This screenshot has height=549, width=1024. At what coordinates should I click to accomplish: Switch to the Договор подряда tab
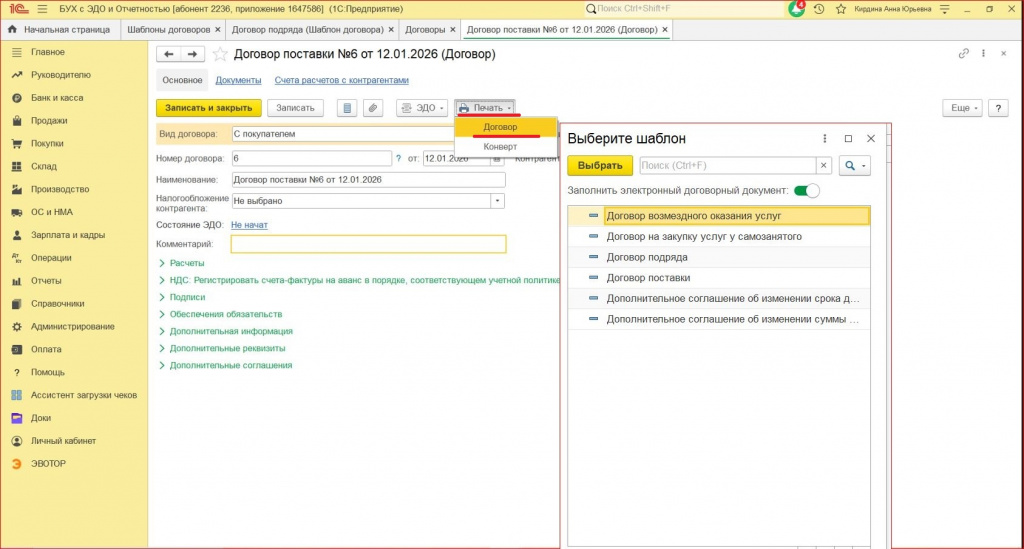coord(308,29)
